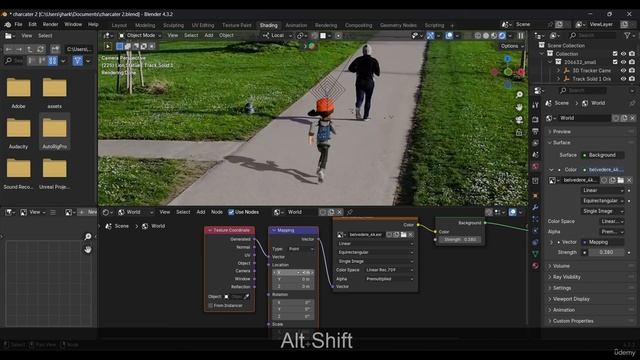Open the viewport Options button
This screenshot has height=360, width=640.
coord(512,46)
